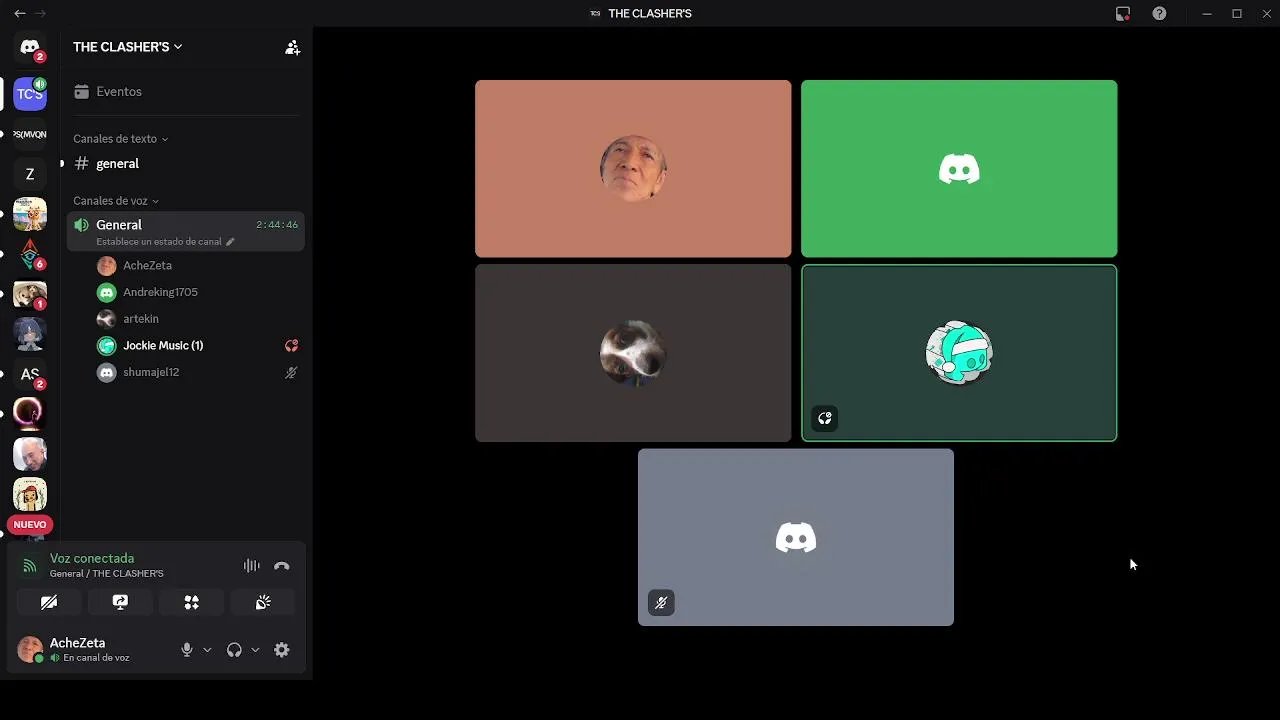Open the inbox icon in title bar
The width and height of the screenshot is (1280, 720).
1123,13
